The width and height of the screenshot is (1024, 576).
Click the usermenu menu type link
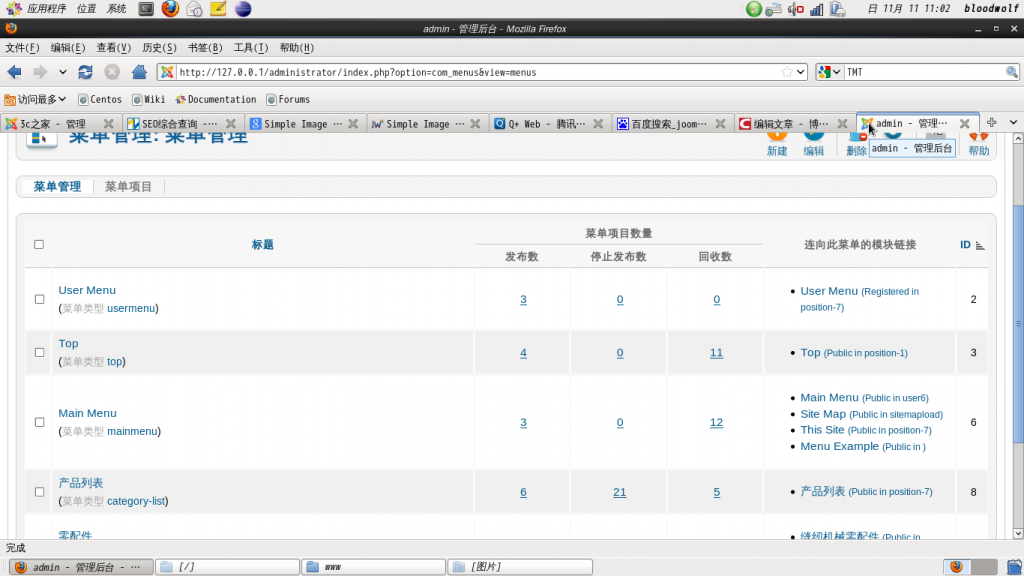131,308
